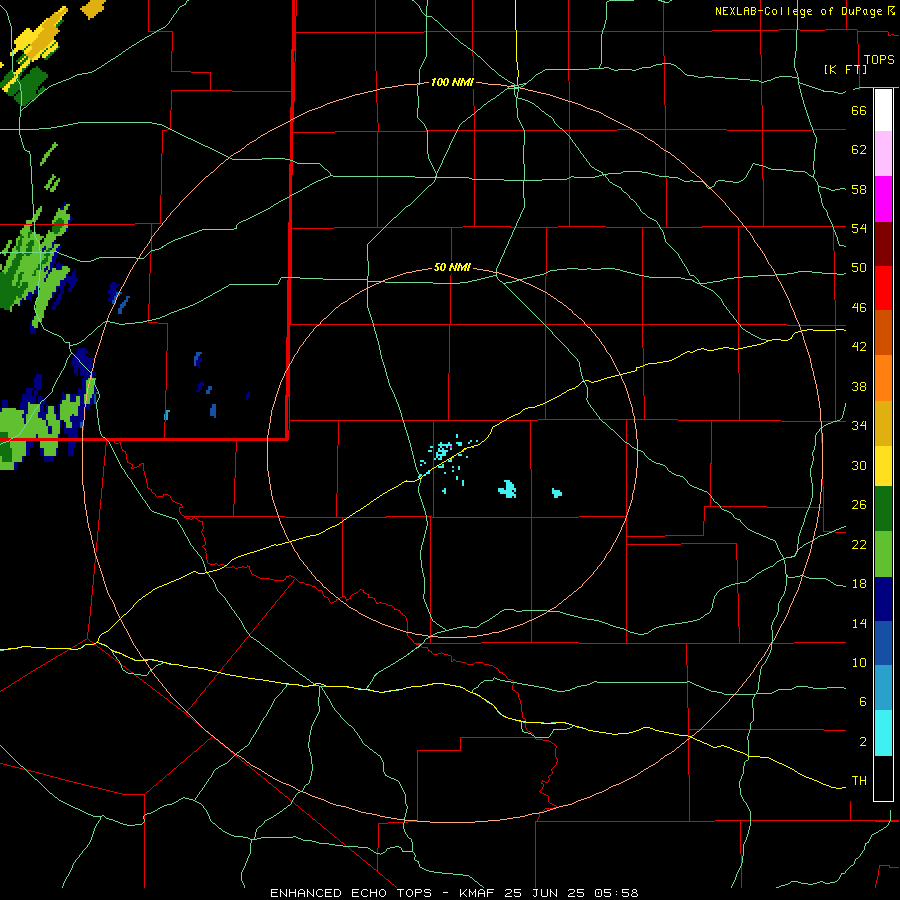Pick the gold swatch in the color scale
The width and height of the screenshot is (900, 900).
[883, 423]
